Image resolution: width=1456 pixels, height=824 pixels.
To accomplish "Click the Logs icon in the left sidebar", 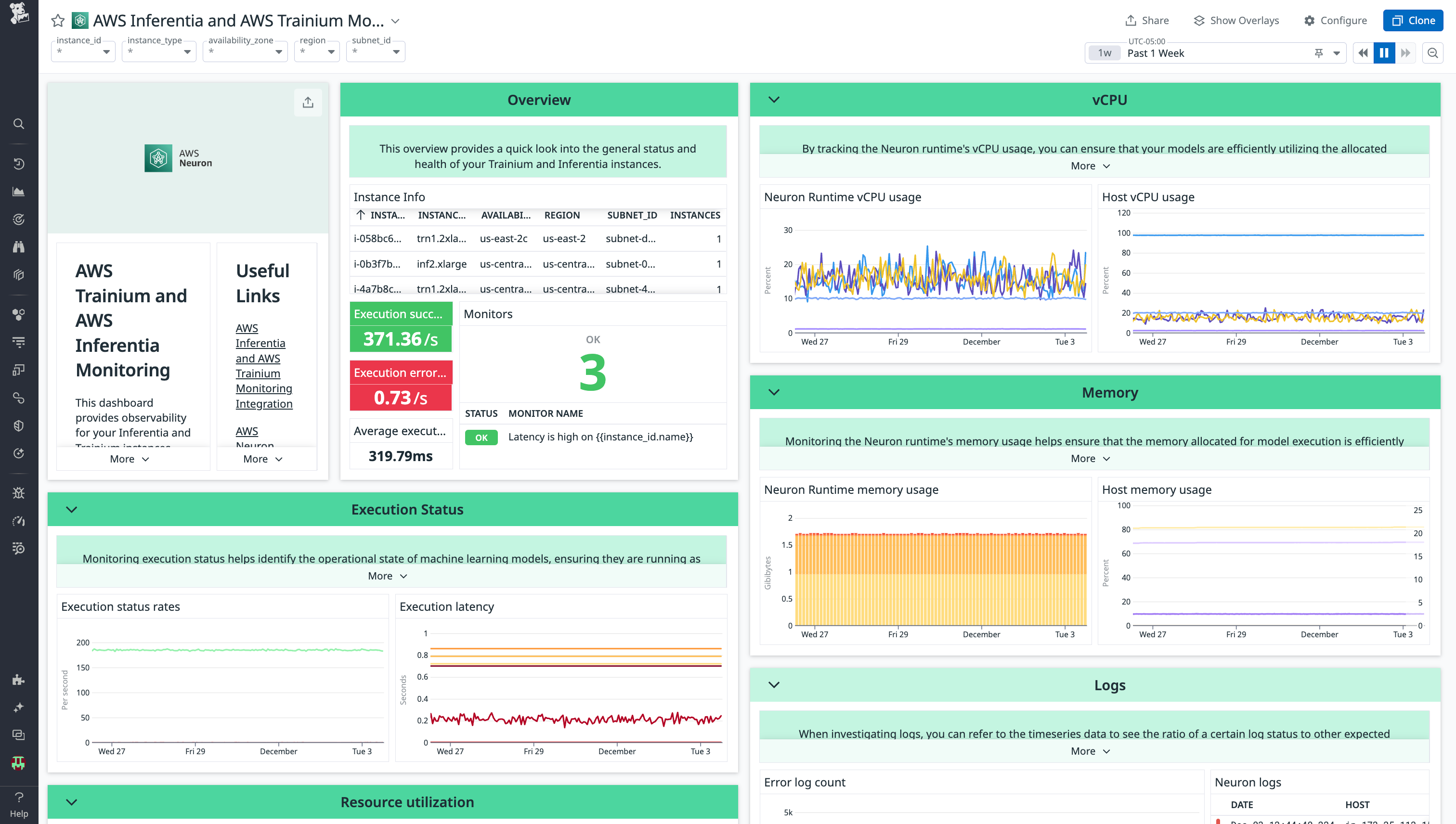I will [19, 342].
